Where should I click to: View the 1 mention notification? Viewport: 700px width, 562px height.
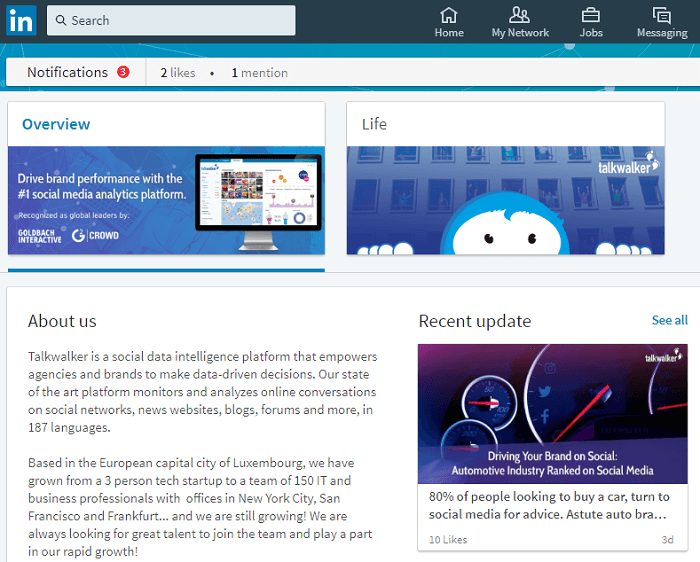tap(259, 73)
